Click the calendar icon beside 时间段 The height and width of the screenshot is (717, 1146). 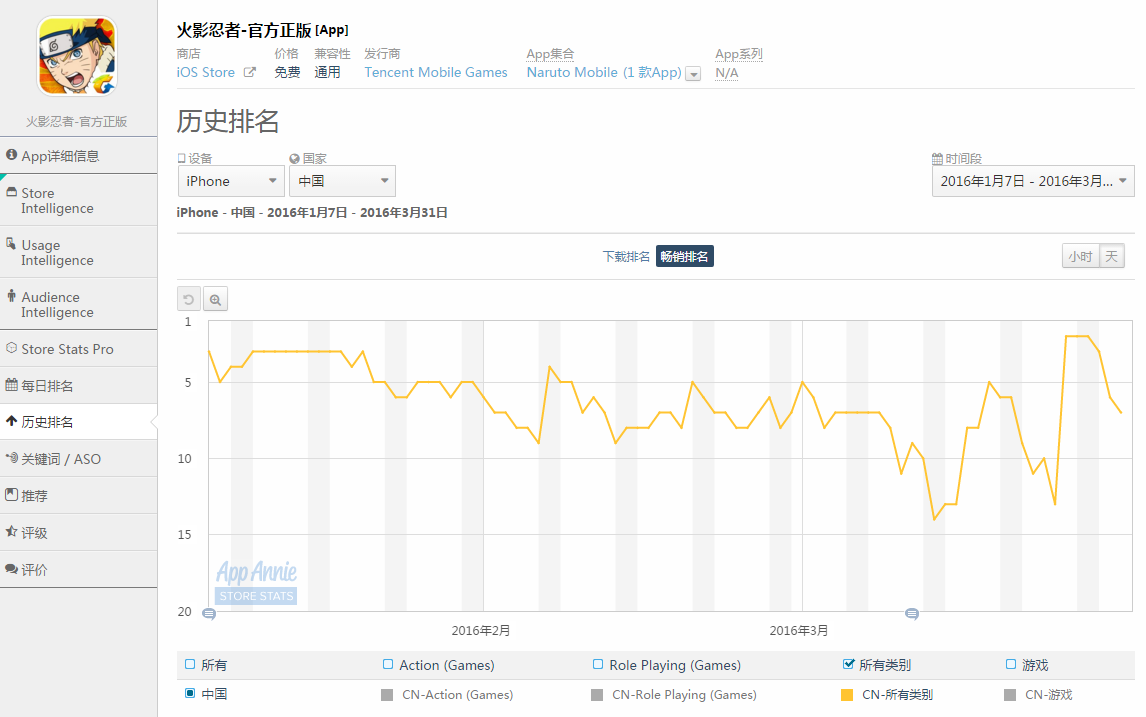(937, 159)
